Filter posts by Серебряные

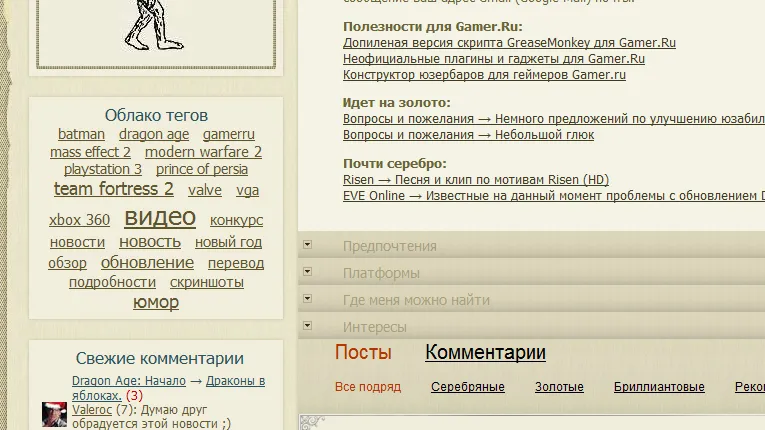coord(467,387)
